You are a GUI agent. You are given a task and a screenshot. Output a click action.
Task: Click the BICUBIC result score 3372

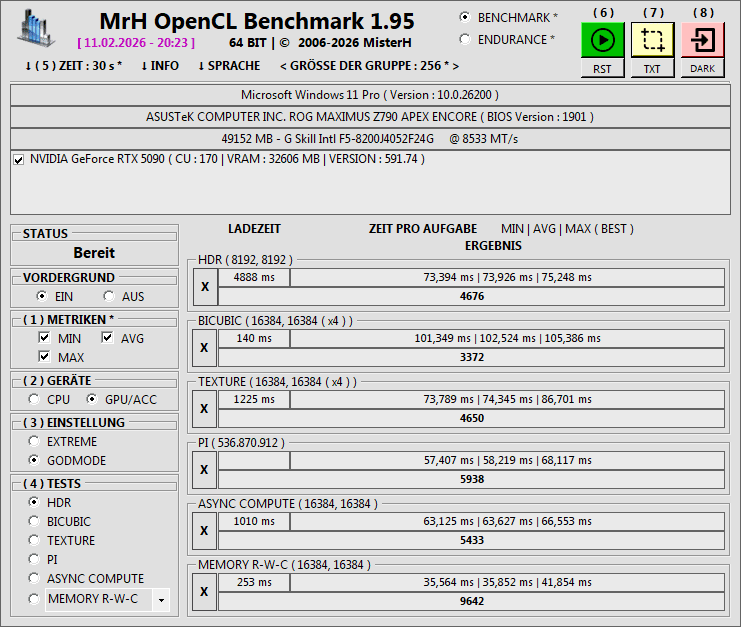click(471, 357)
